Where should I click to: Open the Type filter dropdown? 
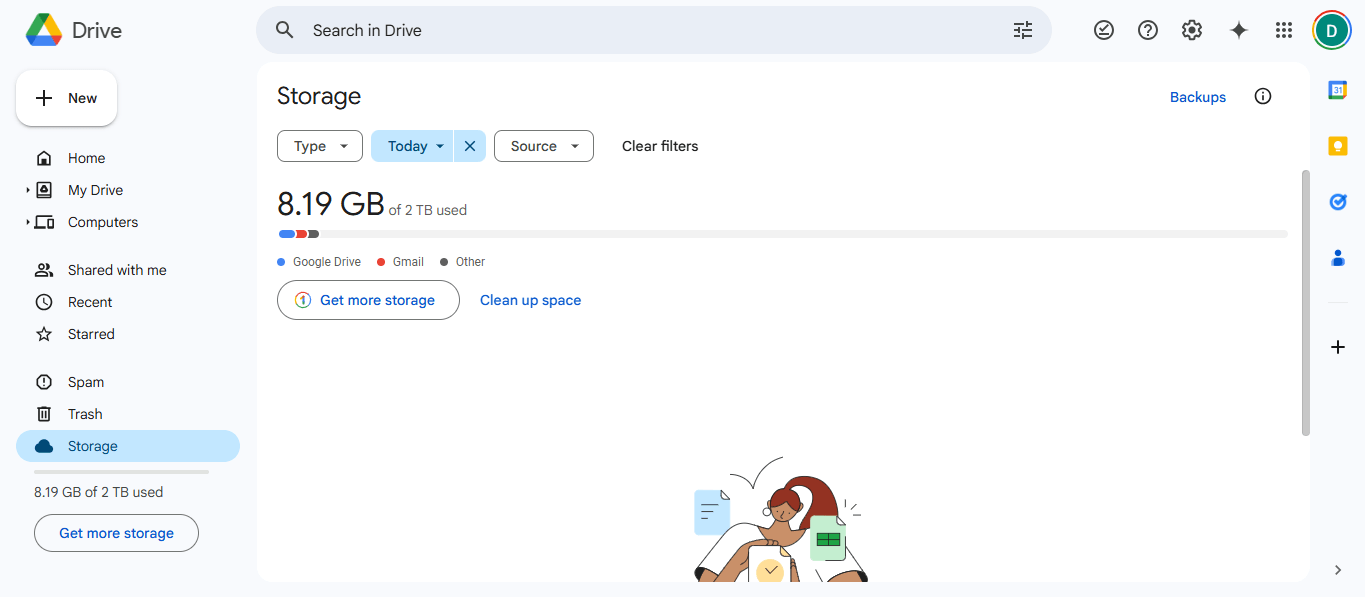point(319,146)
